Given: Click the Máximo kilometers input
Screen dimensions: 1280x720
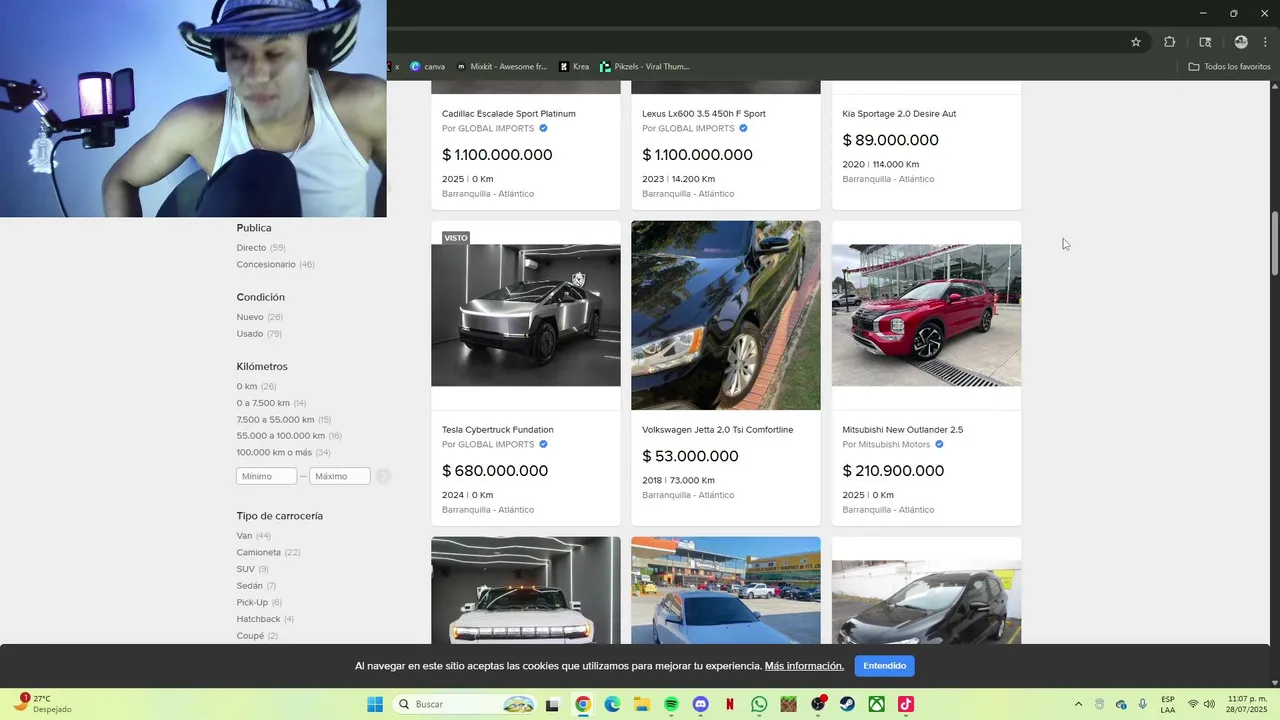Looking at the screenshot, I should click(340, 476).
